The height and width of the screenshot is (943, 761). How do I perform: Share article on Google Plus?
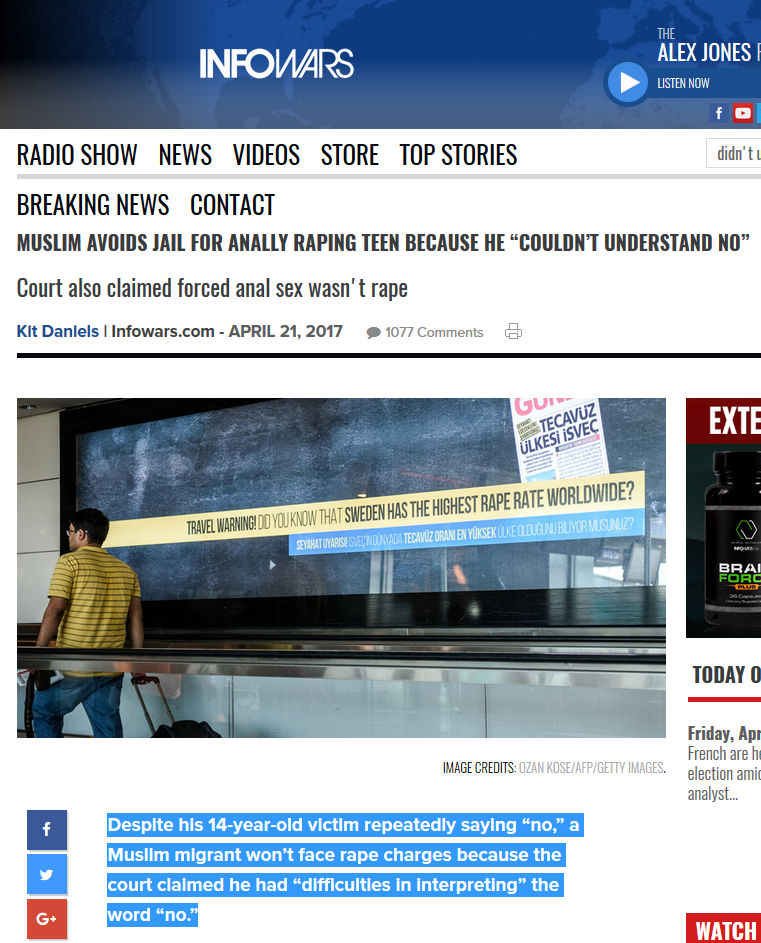(47, 919)
